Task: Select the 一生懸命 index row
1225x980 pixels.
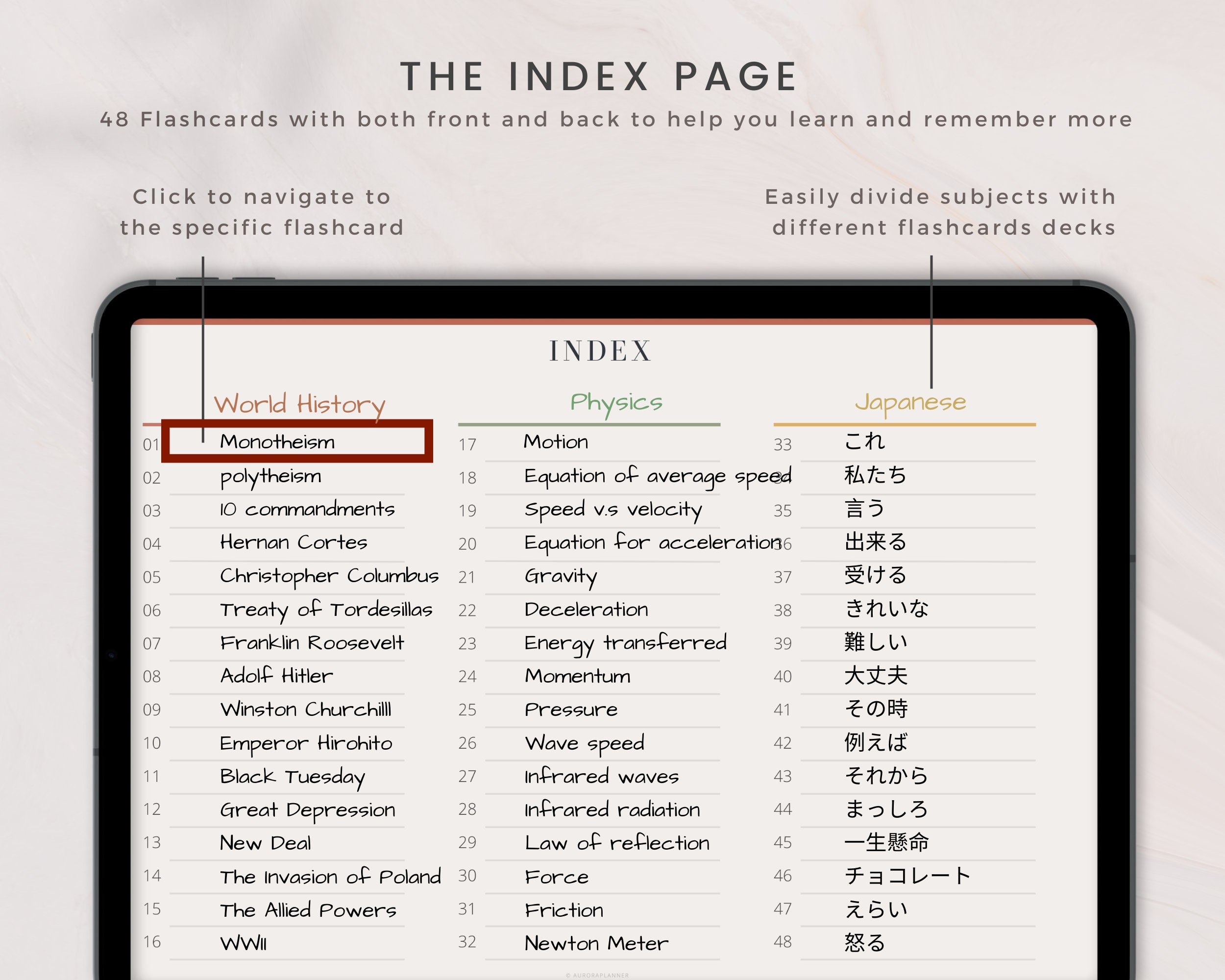Action: (886, 842)
